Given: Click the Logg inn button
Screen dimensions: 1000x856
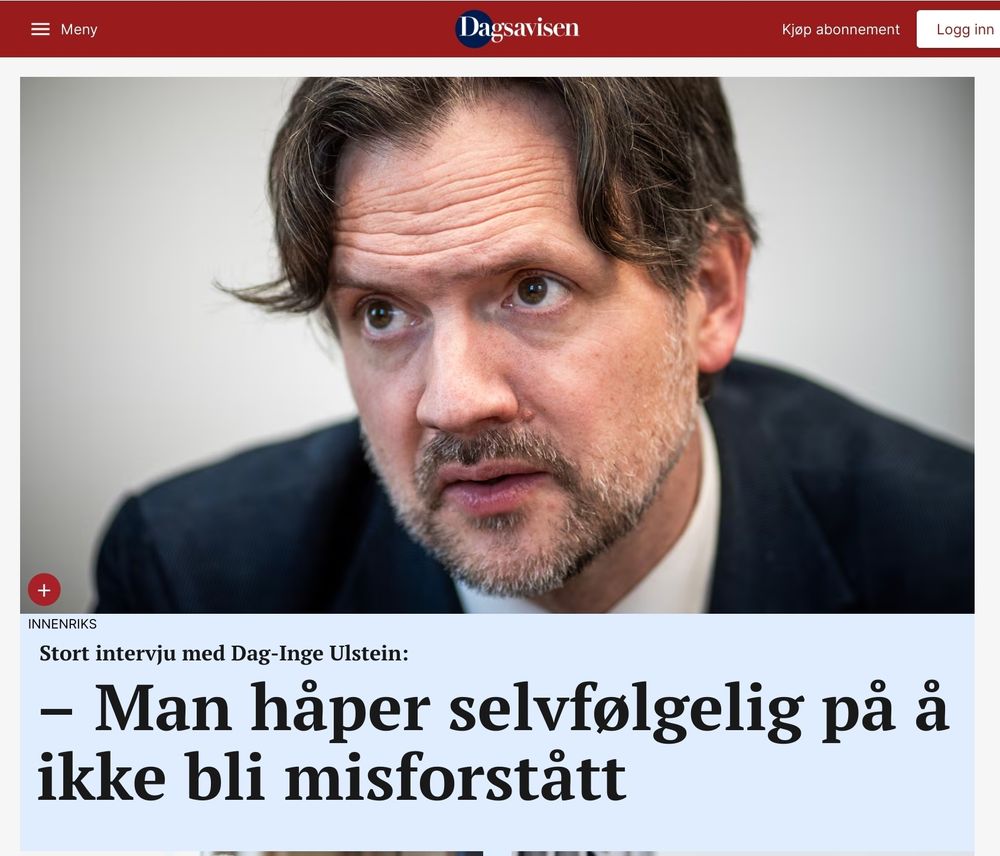Looking at the screenshot, I should point(958,29).
